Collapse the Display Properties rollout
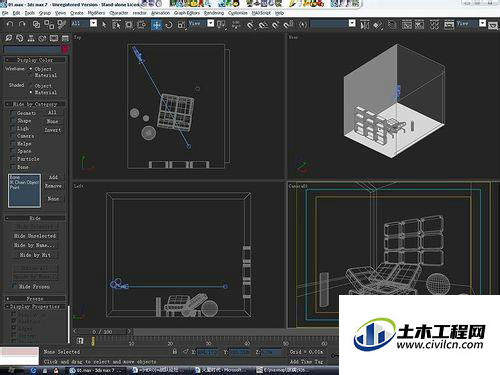This screenshot has height=375, width=500. click(35, 306)
